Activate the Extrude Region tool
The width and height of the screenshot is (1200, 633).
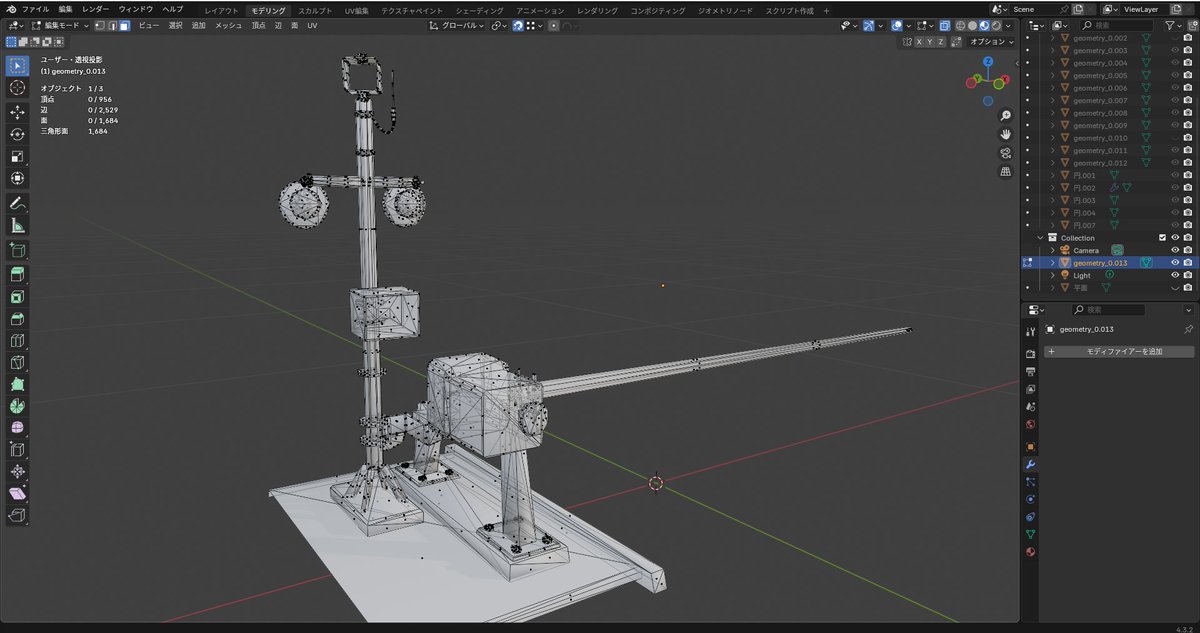tap(17, 274)
